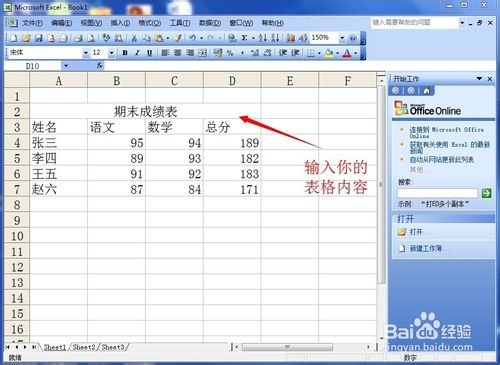Open Print Preview from the toolbar
The image size is (500, 365).
(91, 38)
